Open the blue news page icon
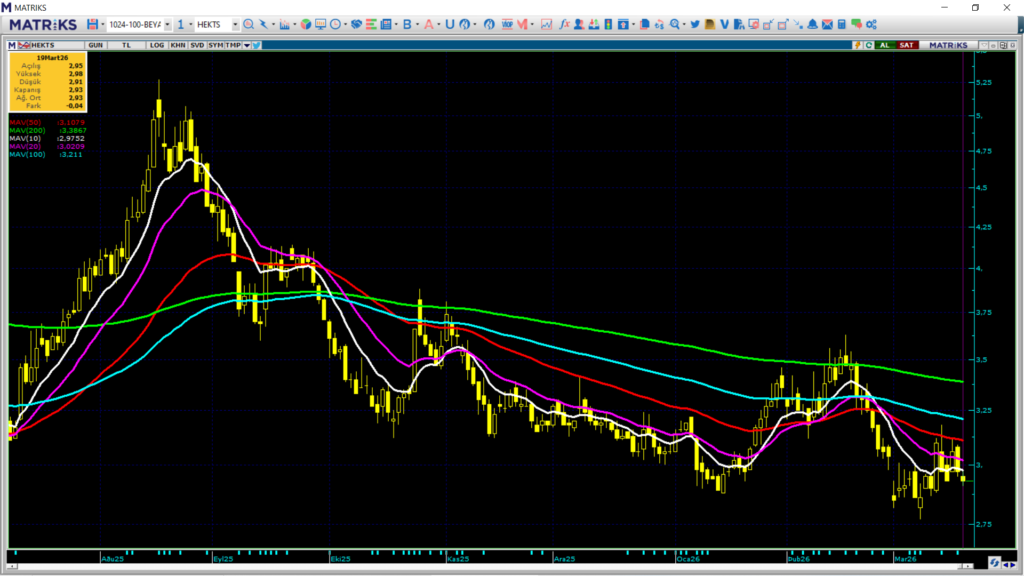 [386, 24]
